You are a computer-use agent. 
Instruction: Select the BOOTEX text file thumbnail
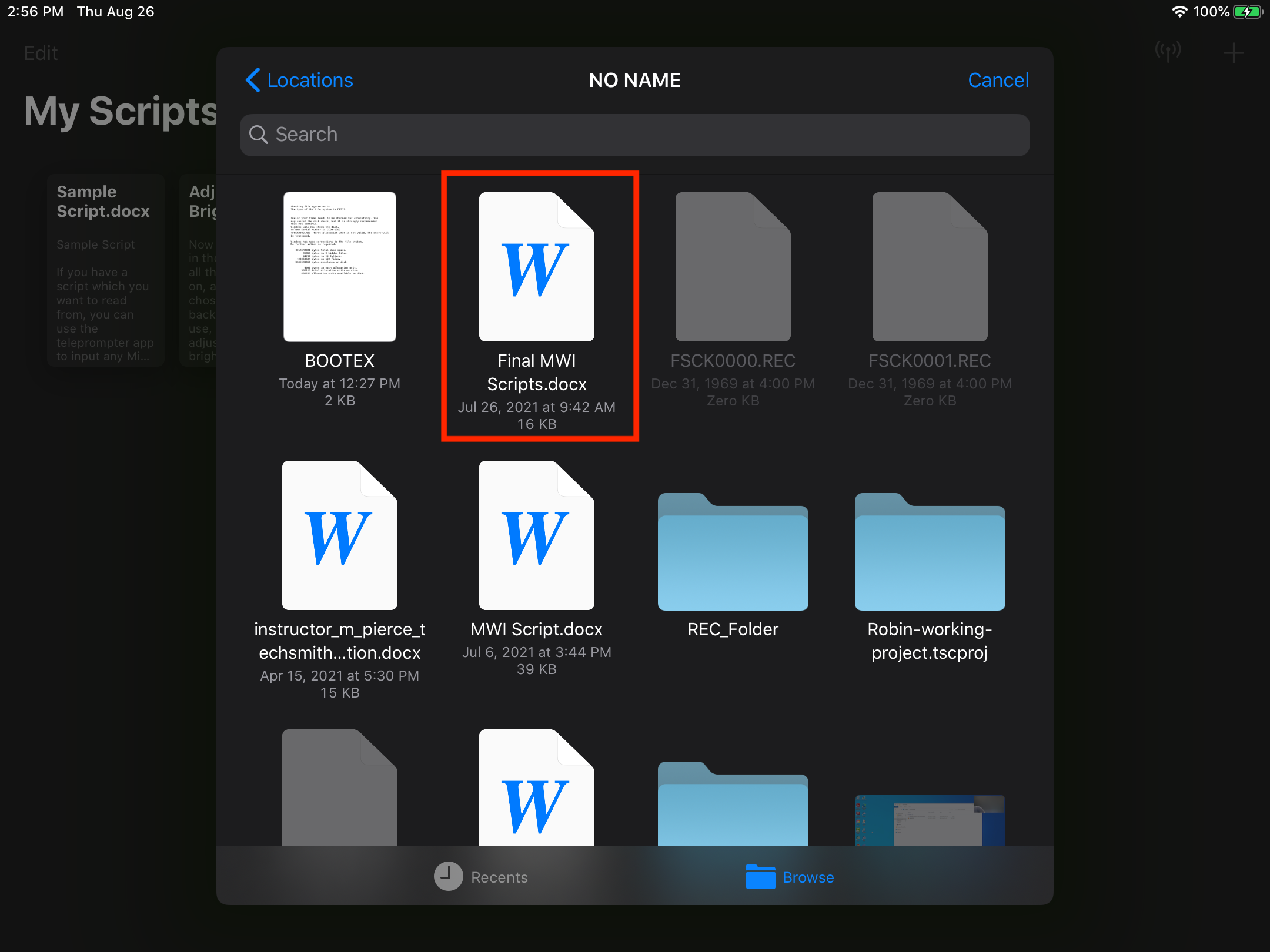(339, 267)
